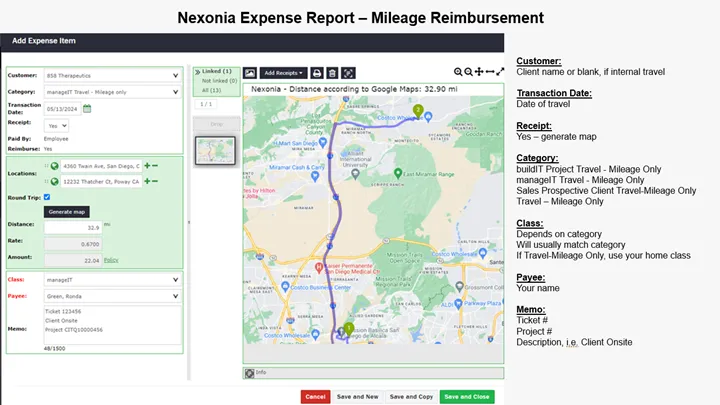The image size is (720, 405).
Task: Click the first location address field
Action: [101, 166]
